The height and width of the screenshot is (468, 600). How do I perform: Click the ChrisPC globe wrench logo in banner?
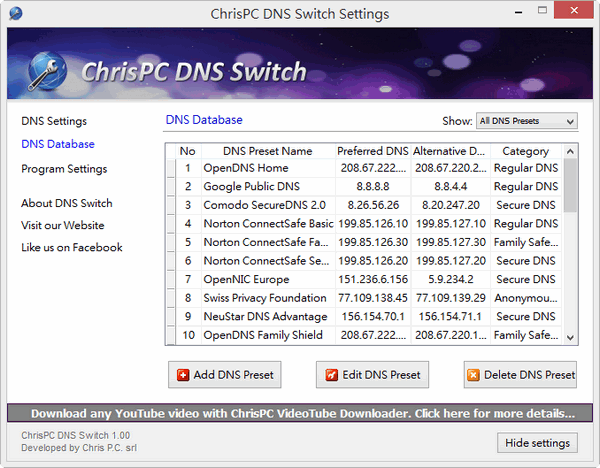(x=47, y=71)
